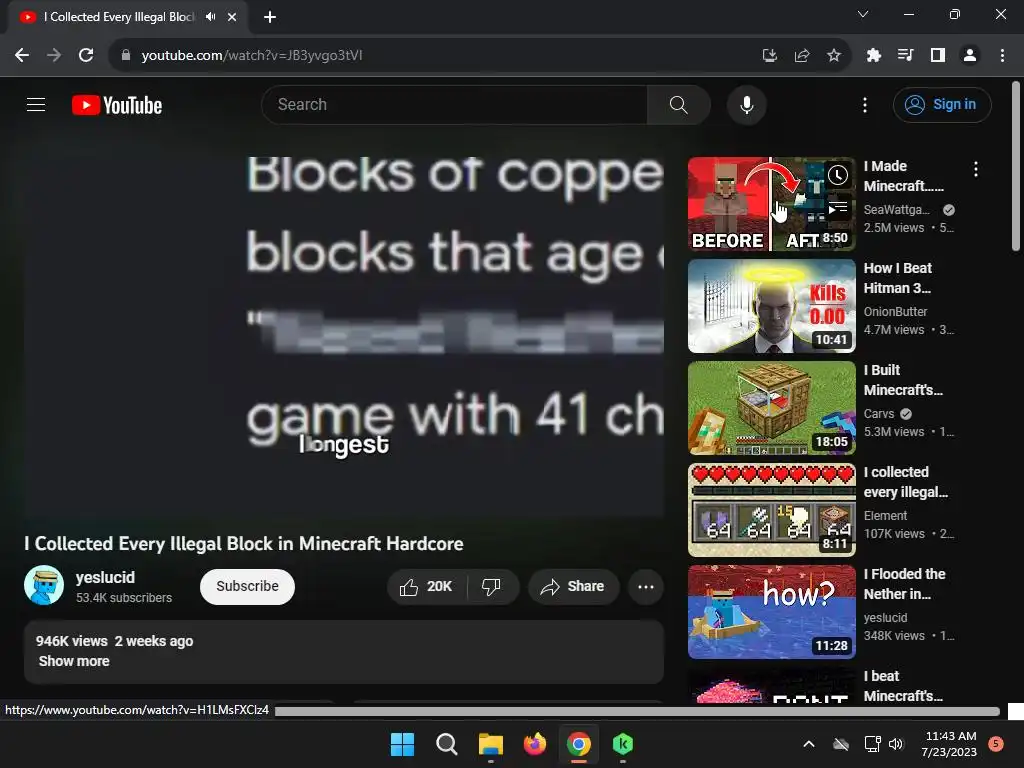The height and width of the screenshot is (768, 1024).
Task: Open YouTube settings three-dot menu
Action: click(x=865, y=104)
